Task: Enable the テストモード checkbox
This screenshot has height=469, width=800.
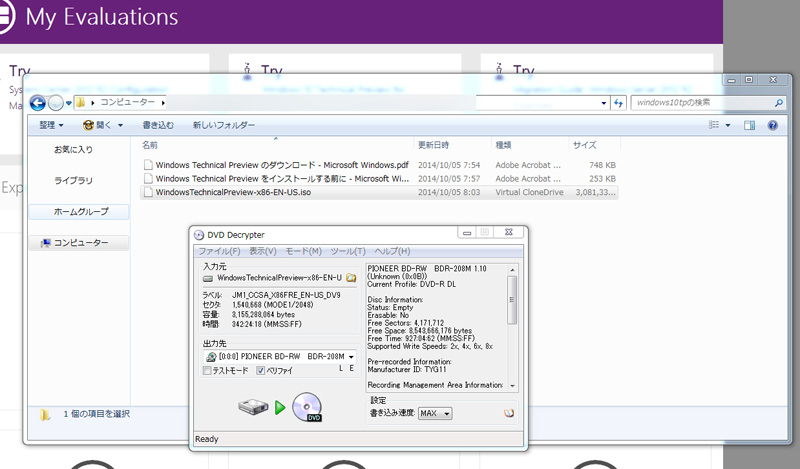Action: (207, 371)
